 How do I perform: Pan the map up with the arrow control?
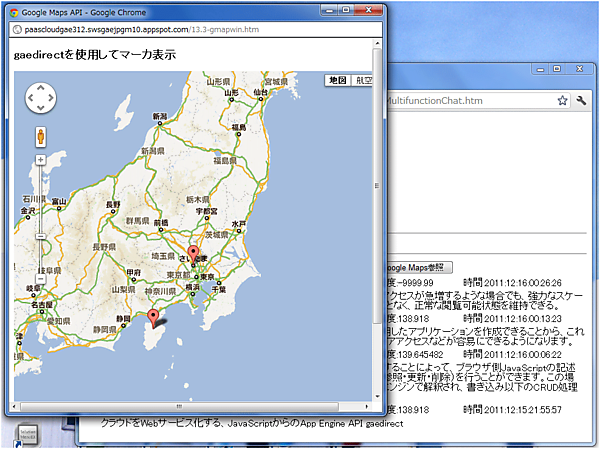point(40,87)
